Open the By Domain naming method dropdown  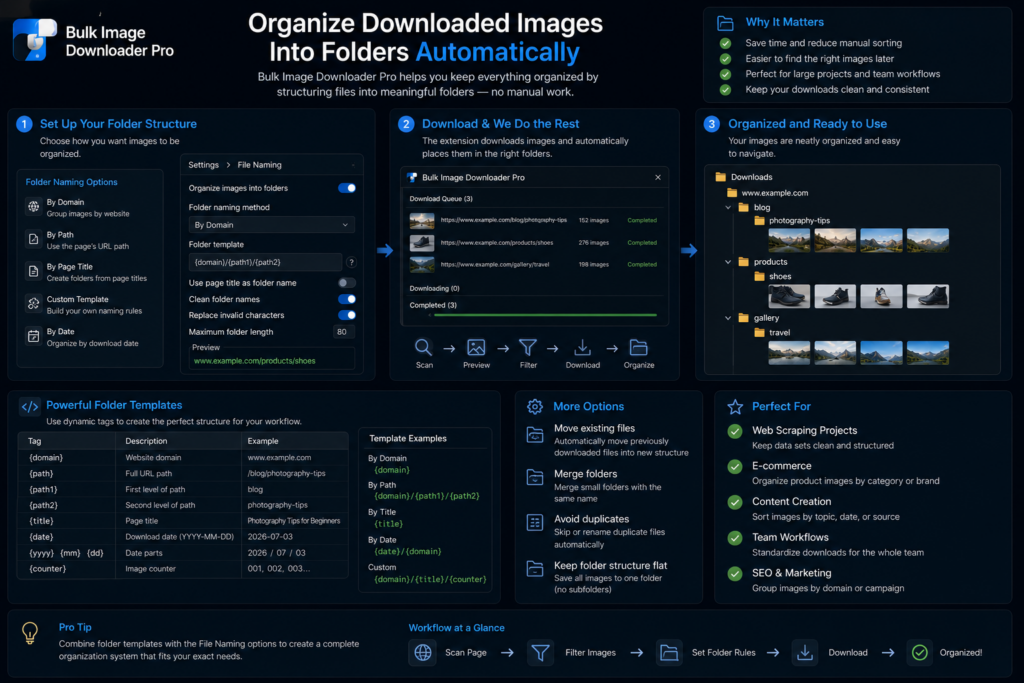272,225
